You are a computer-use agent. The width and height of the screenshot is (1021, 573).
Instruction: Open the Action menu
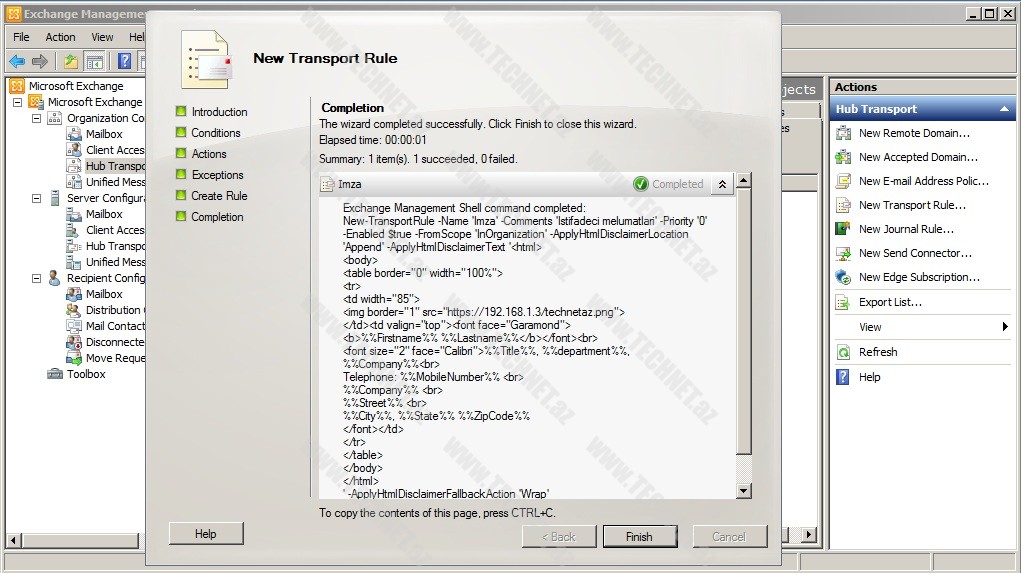(60, 37)
